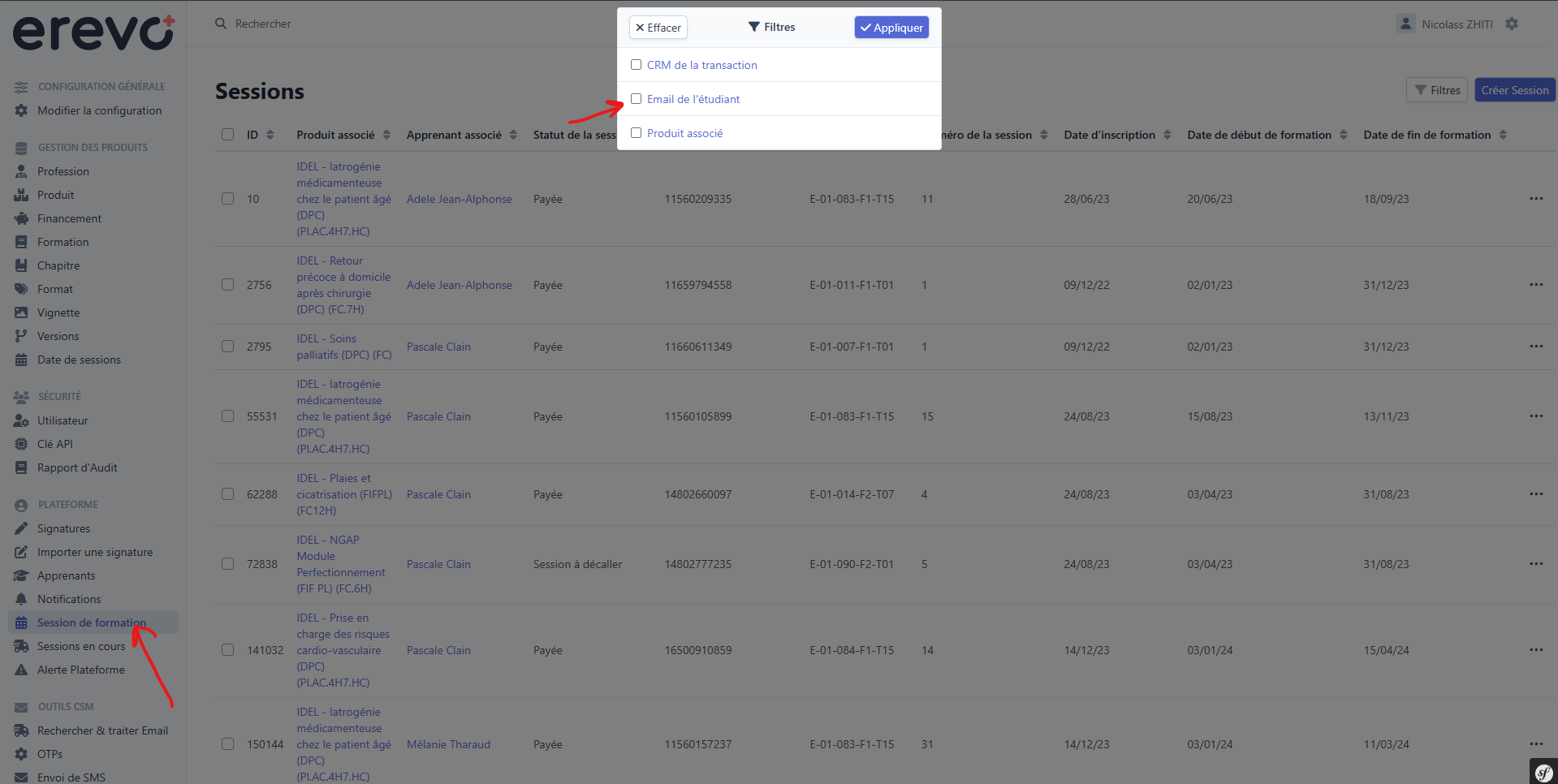1558x784 pixels.
Task: Open Rechercher & traiter Email menu item
Action: click(x=102, y=730)
